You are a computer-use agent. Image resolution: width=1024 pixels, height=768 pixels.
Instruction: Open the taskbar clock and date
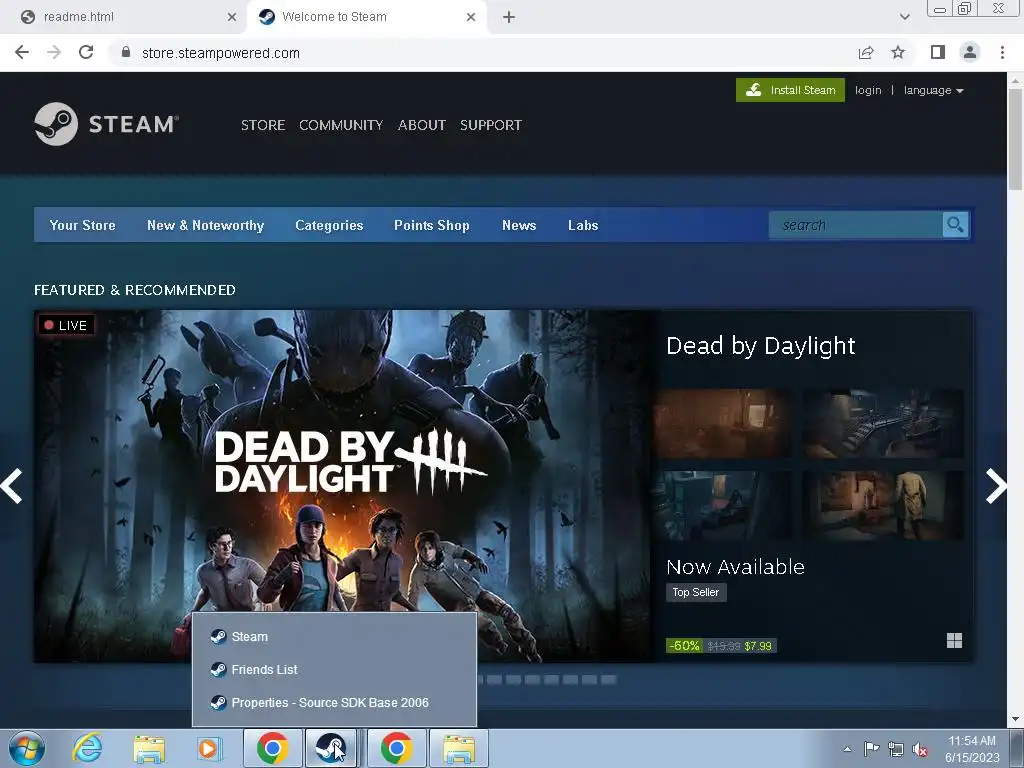pos(972,749)
